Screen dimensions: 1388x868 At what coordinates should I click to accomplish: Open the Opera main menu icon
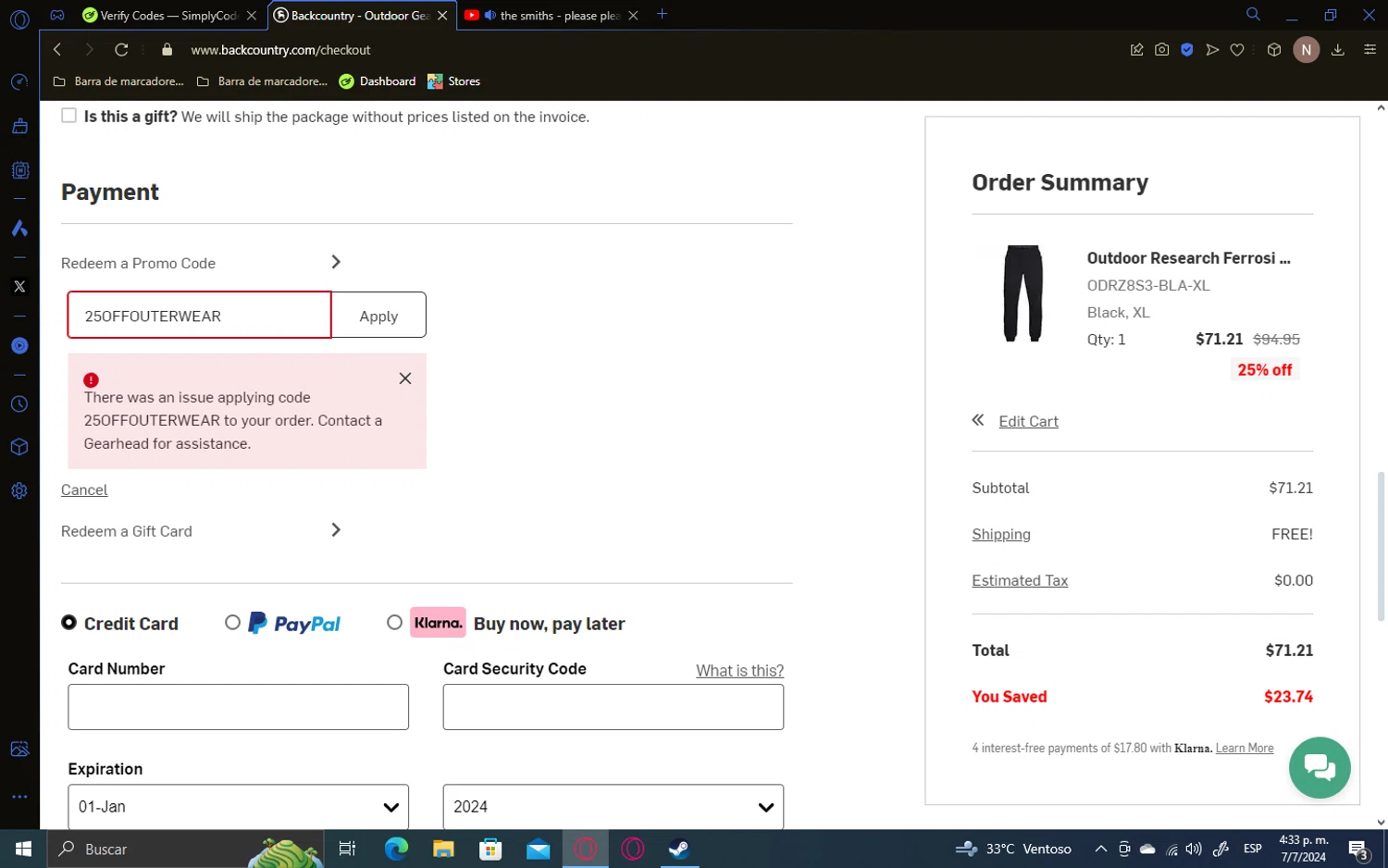19,19
